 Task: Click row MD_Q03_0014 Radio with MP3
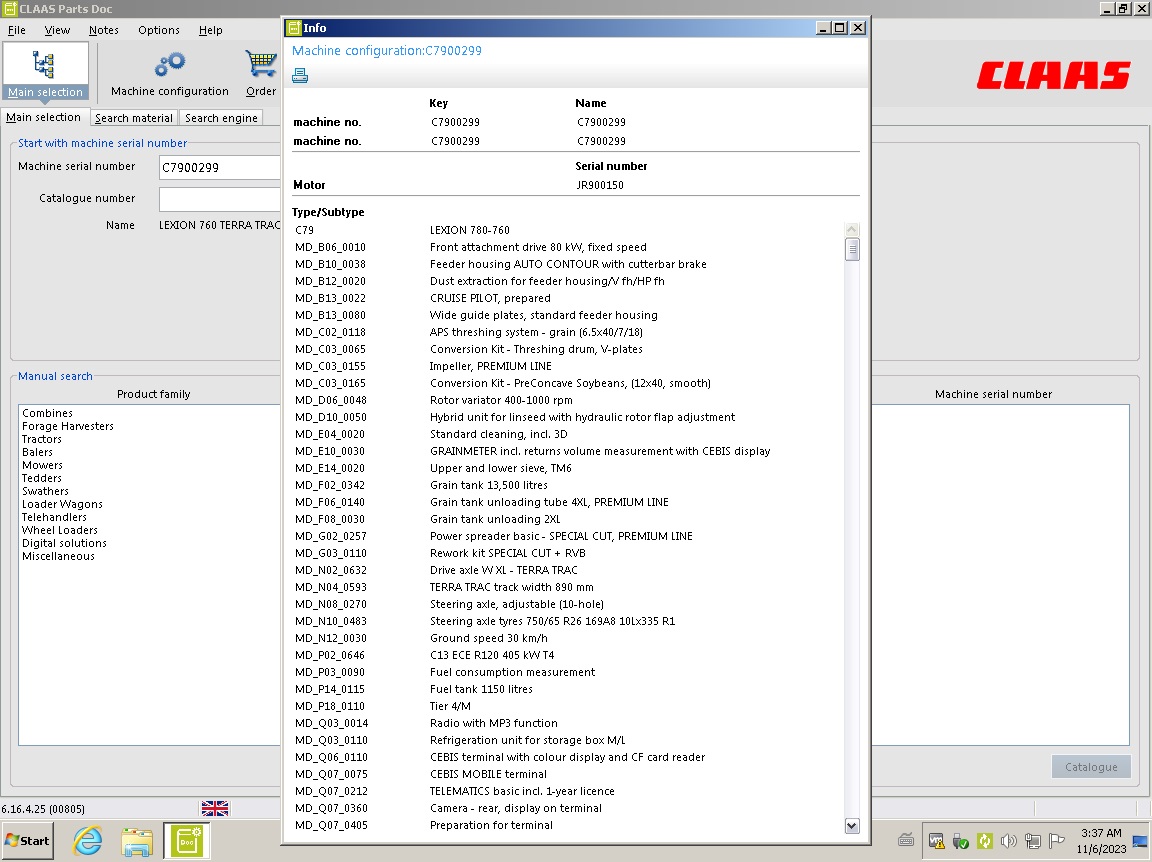pos(567,723)
